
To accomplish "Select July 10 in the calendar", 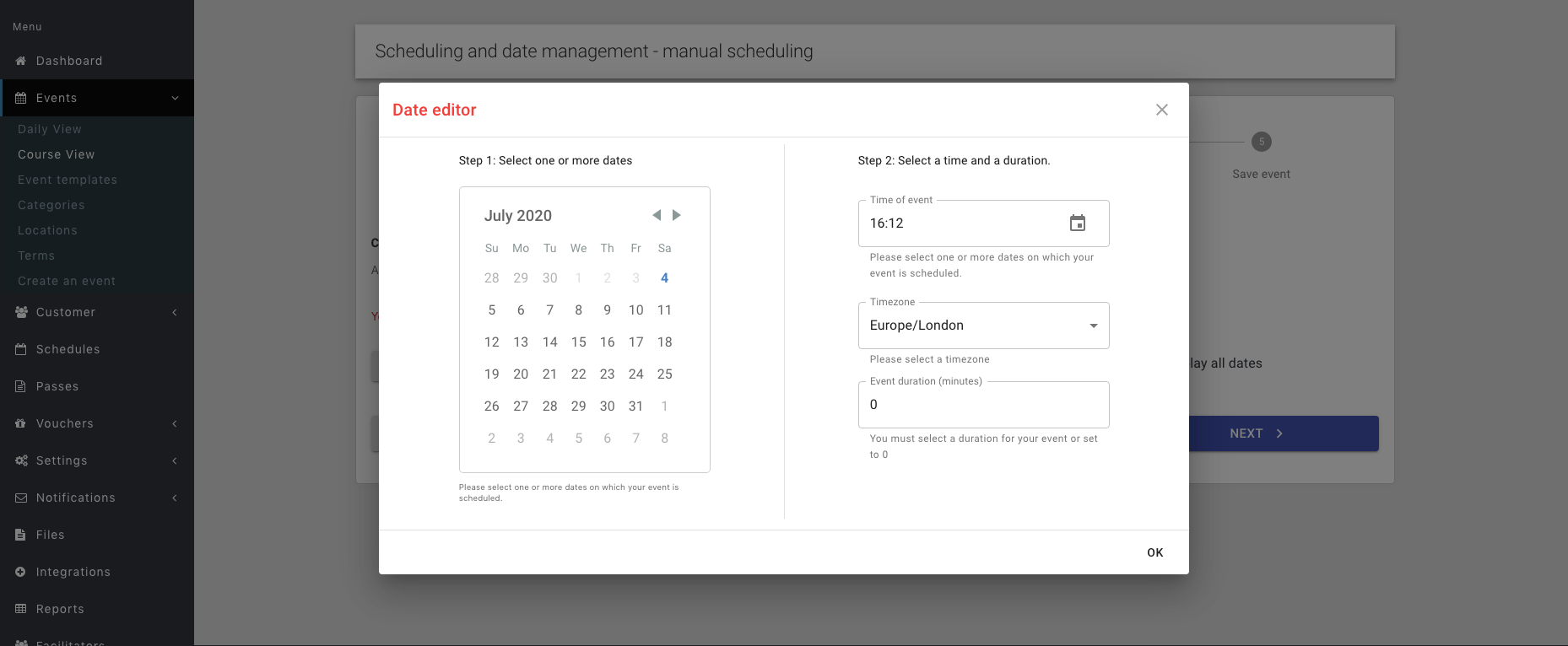I will 636,310.
